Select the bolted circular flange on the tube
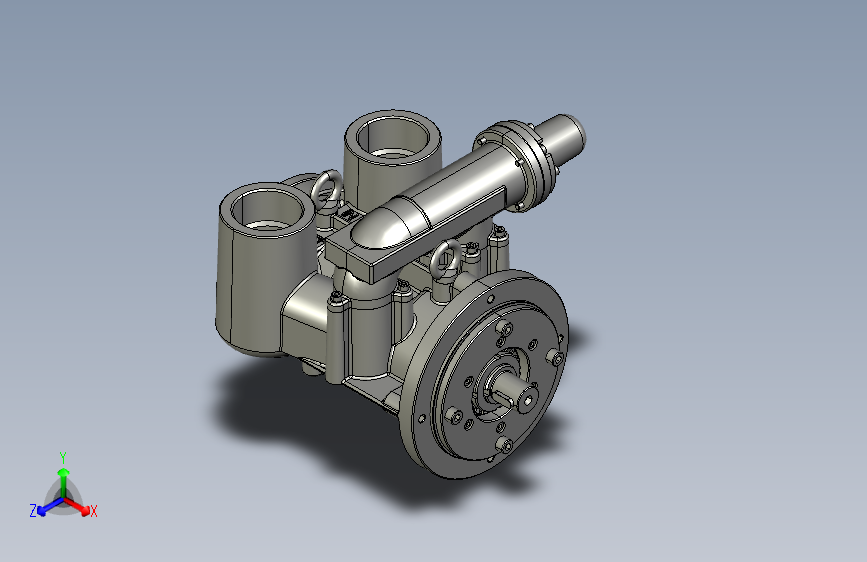This screenshot has width=867, height=562. (x=515, y=166)
